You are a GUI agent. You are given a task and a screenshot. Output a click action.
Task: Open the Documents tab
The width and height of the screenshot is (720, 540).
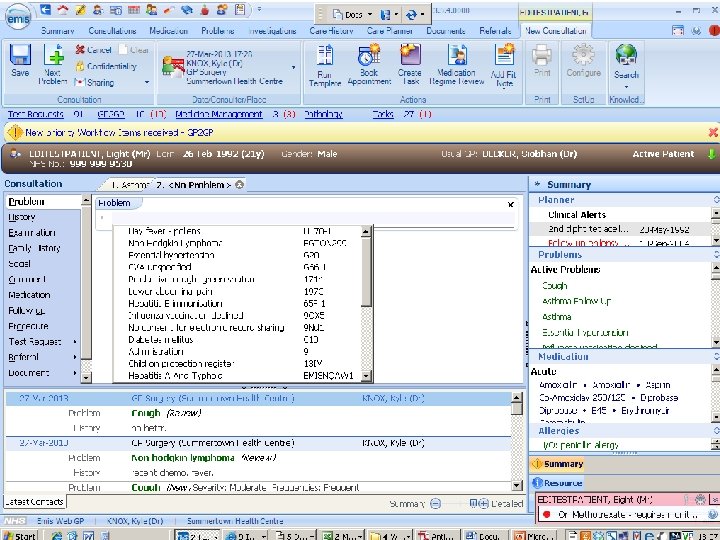[445, 31]
